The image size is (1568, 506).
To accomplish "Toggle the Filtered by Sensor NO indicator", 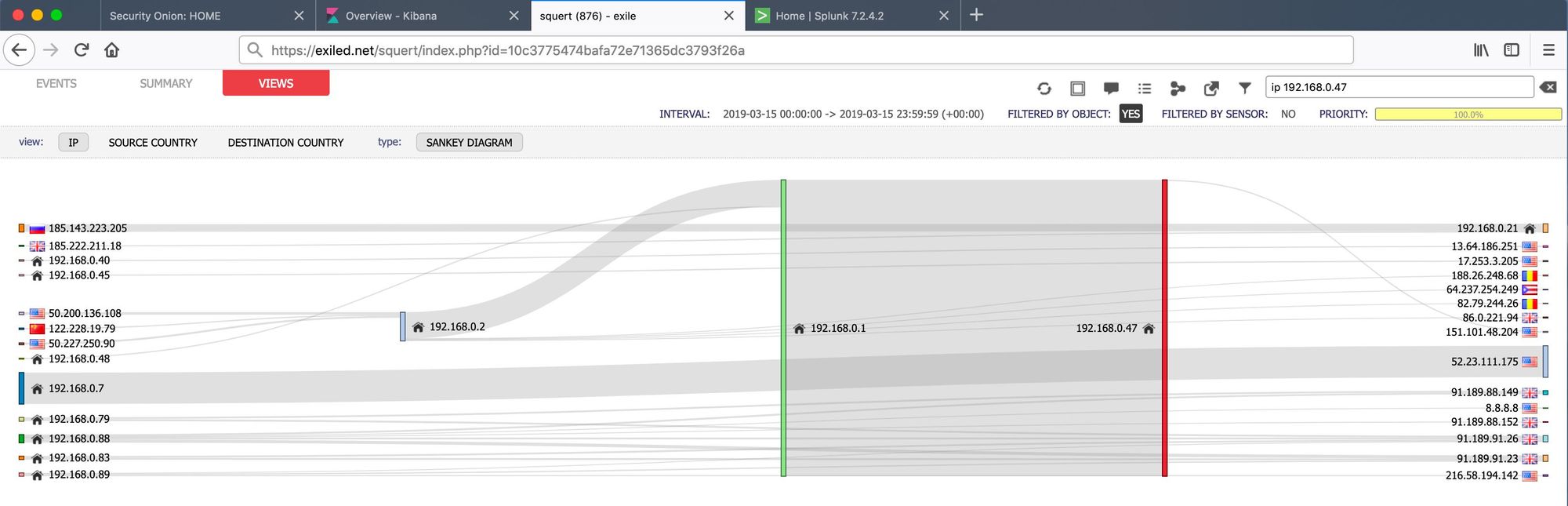I will [1288, 114].
